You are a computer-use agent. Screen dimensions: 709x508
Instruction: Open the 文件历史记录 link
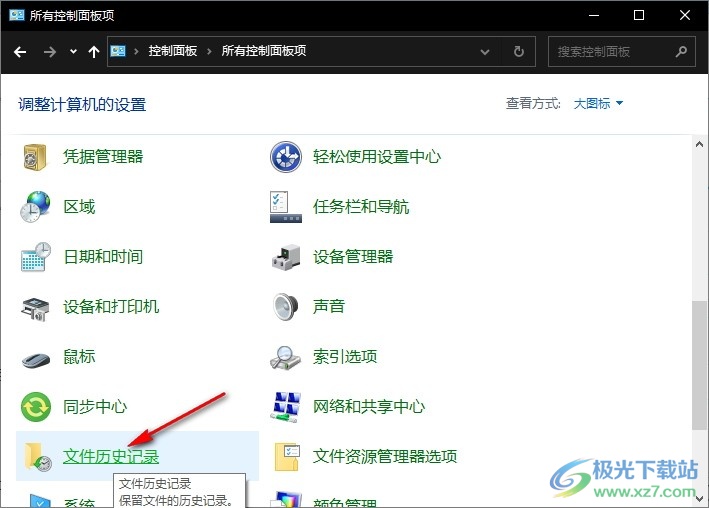pyautogui.click(x=111, y=456)
